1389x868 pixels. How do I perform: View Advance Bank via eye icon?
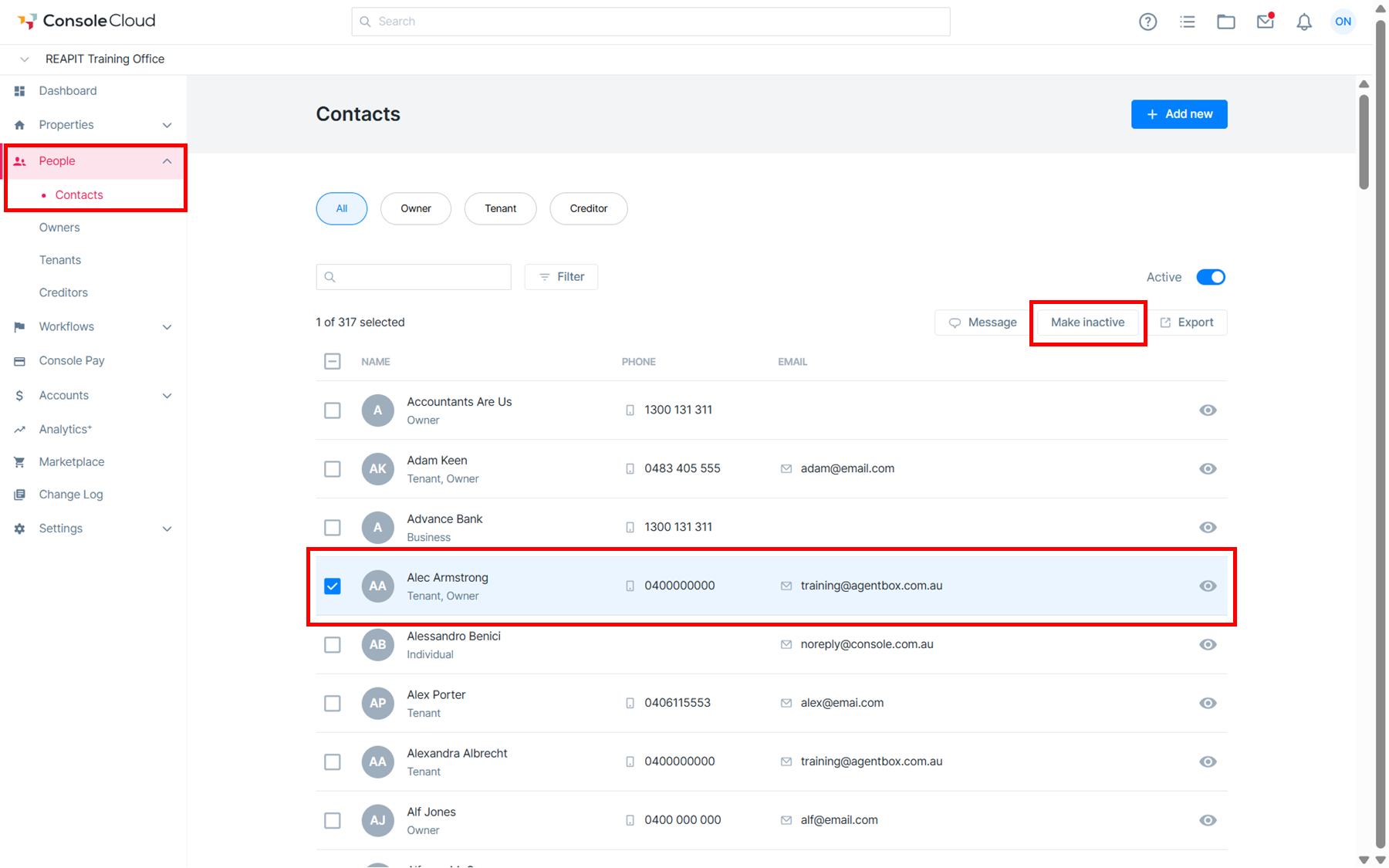pyautogui.click(x=1208, y=528)
